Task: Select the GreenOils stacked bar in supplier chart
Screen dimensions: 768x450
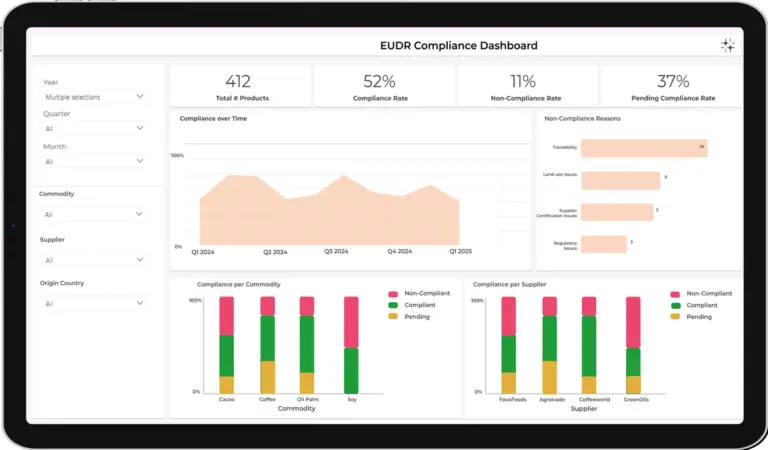Action: (633, 345)
